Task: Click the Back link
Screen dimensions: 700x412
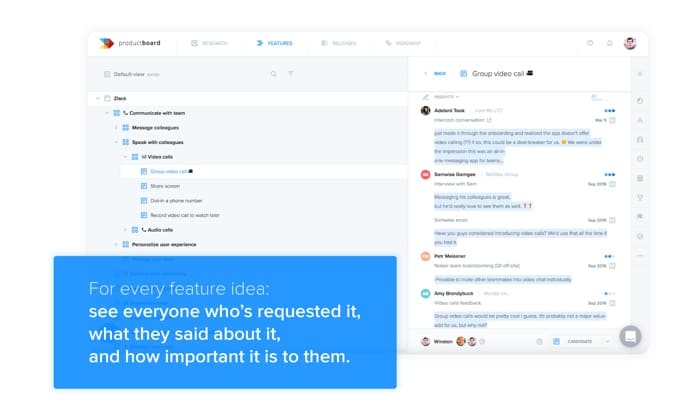Action: 436,73
